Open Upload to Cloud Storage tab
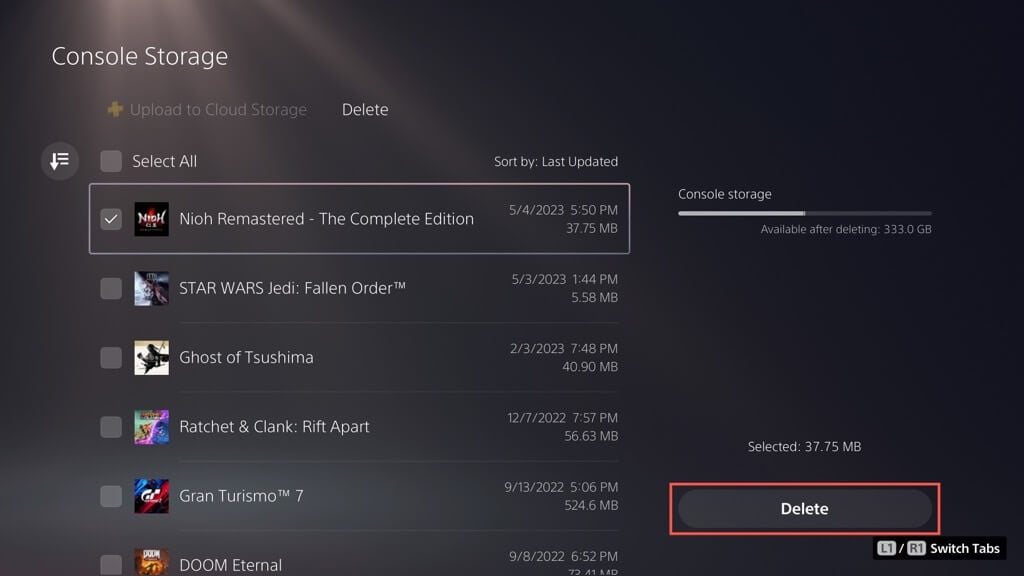The width and height of the screenshot is (1024, 576). 218,110
